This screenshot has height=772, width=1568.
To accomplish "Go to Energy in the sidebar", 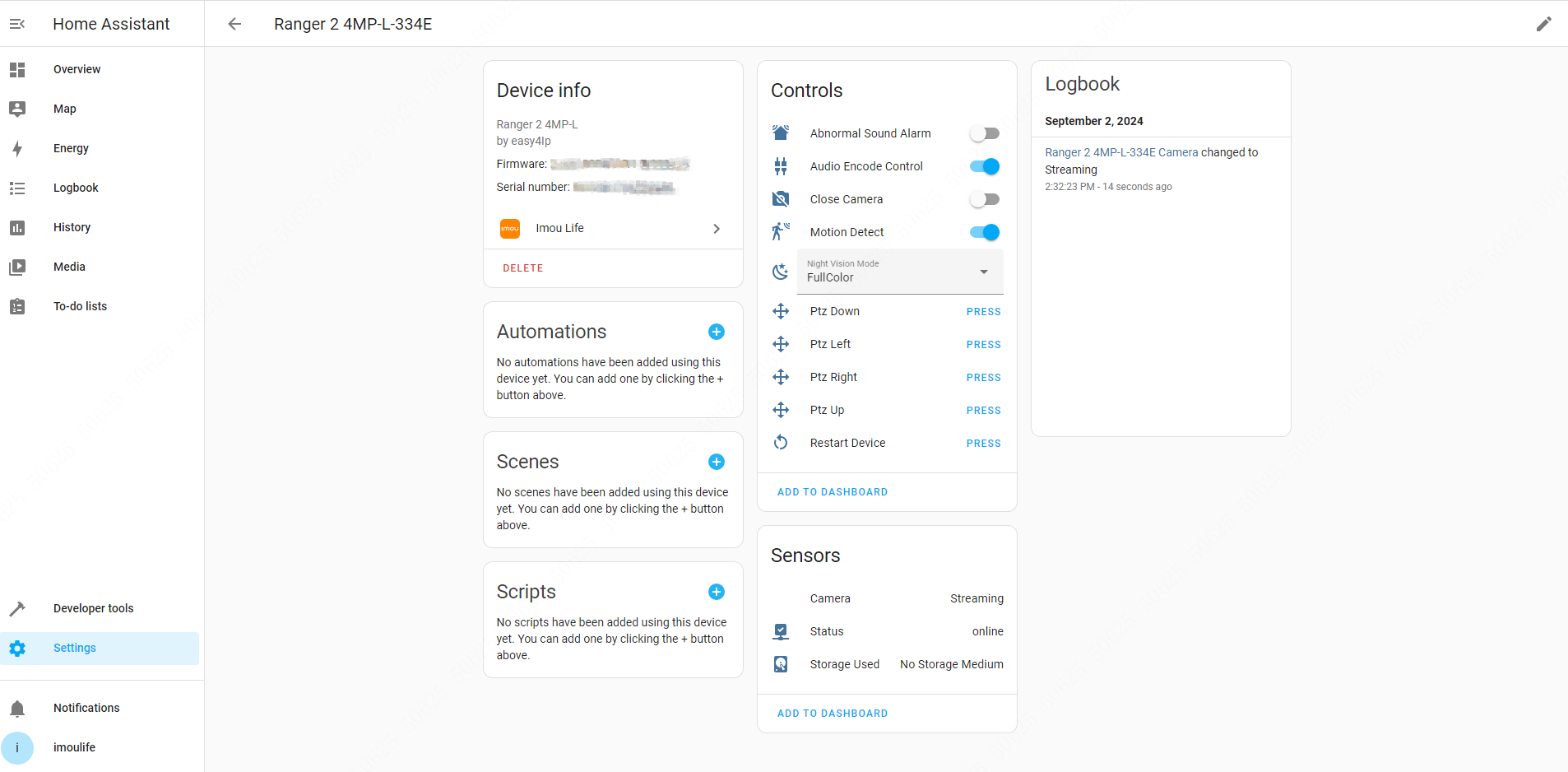I will click(100, 148).
